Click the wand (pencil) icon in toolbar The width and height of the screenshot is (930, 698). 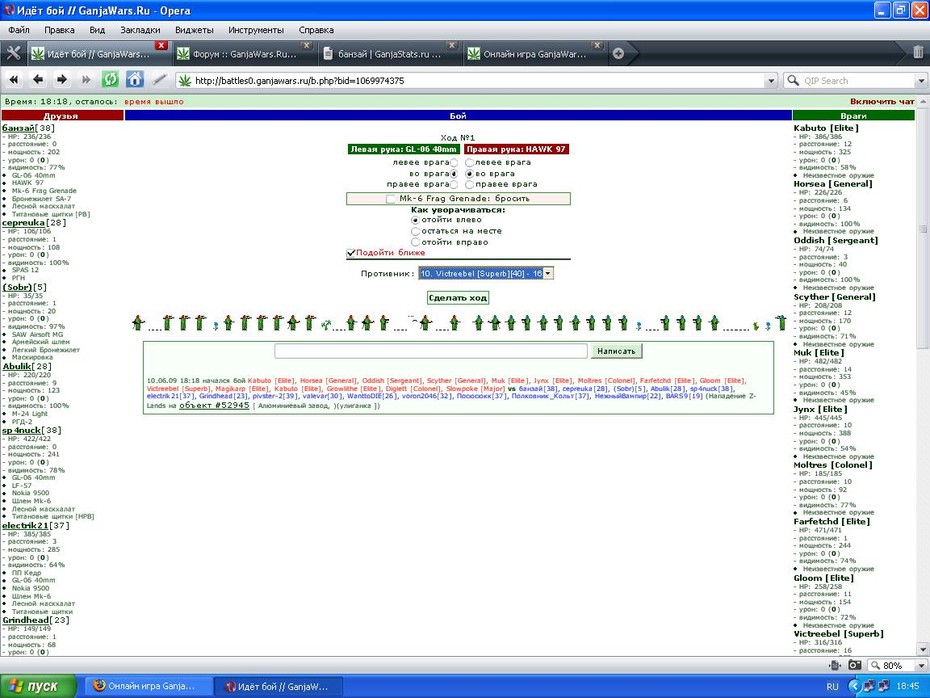click(x=159, y=79)
